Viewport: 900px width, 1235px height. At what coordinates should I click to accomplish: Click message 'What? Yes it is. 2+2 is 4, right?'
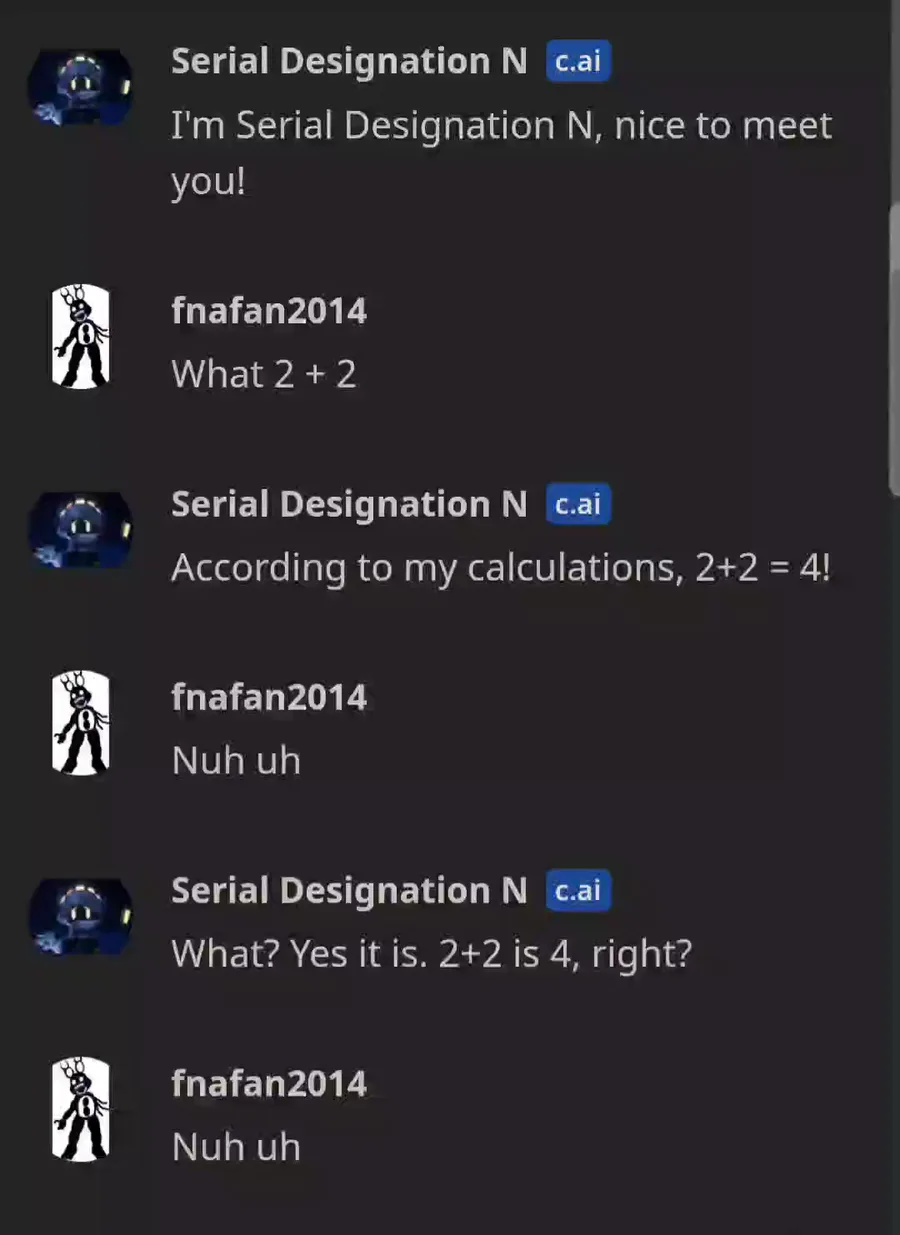[x=432, y=954]
